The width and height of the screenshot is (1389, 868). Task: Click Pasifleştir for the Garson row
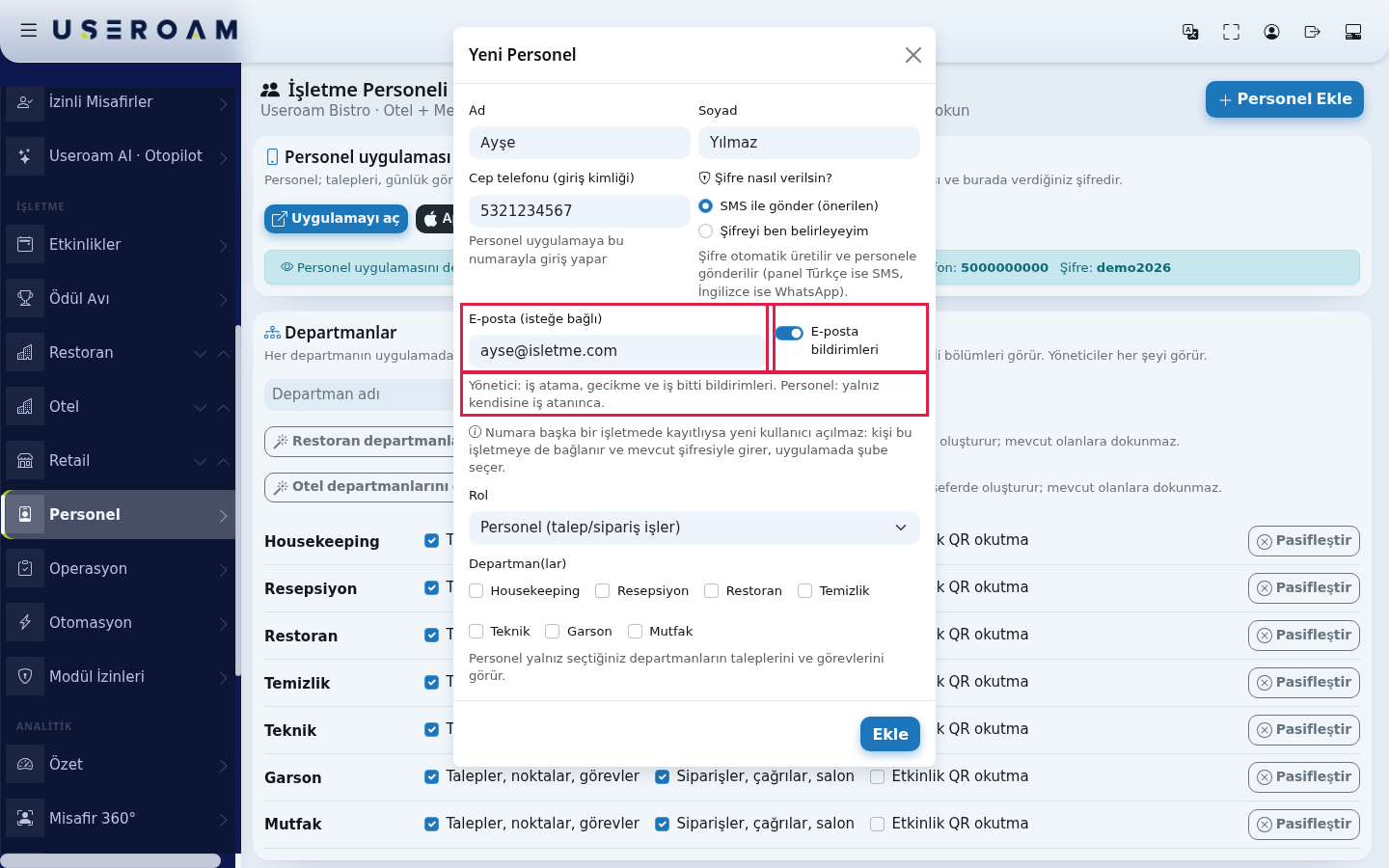click(x=1304, y=777)
